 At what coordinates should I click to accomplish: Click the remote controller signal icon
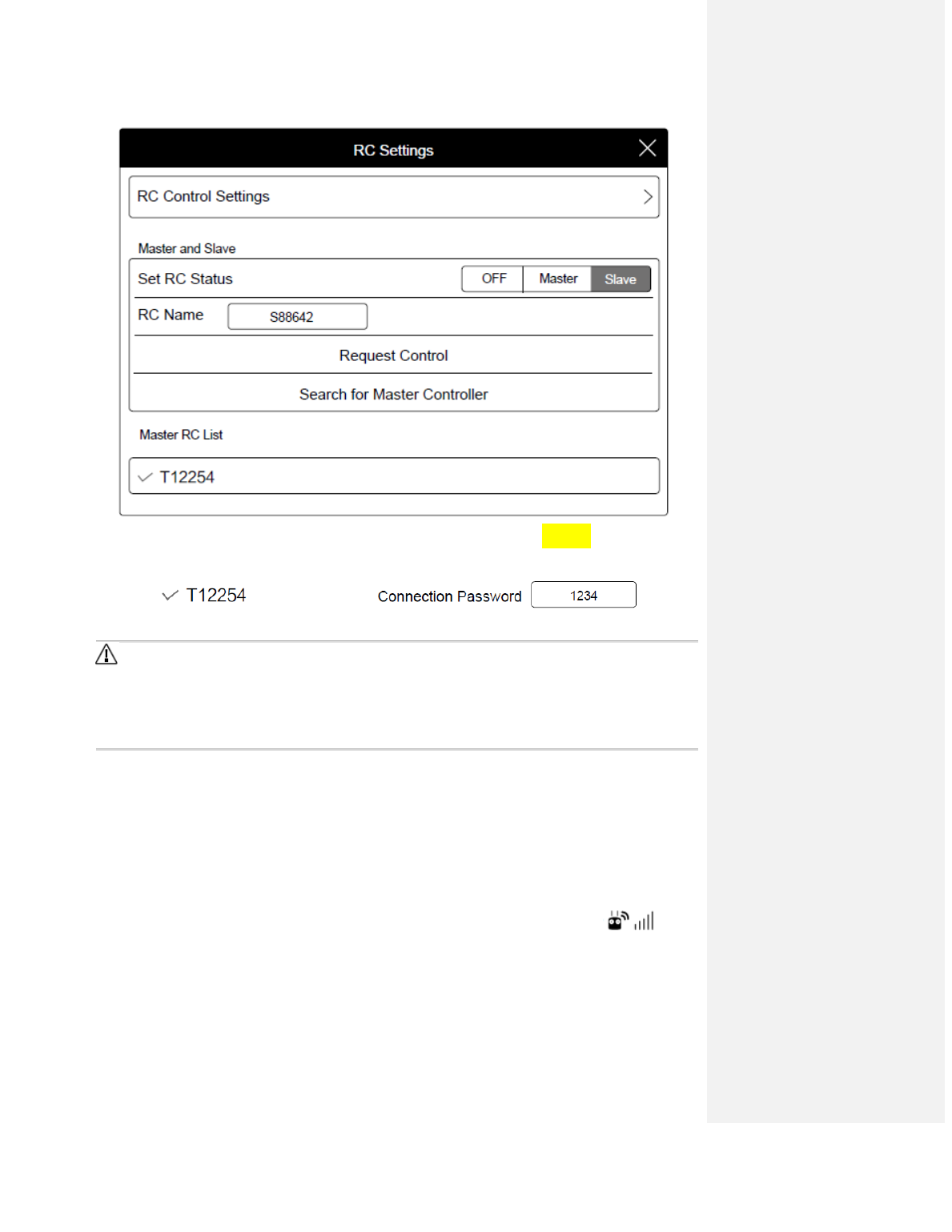[618, 921]
